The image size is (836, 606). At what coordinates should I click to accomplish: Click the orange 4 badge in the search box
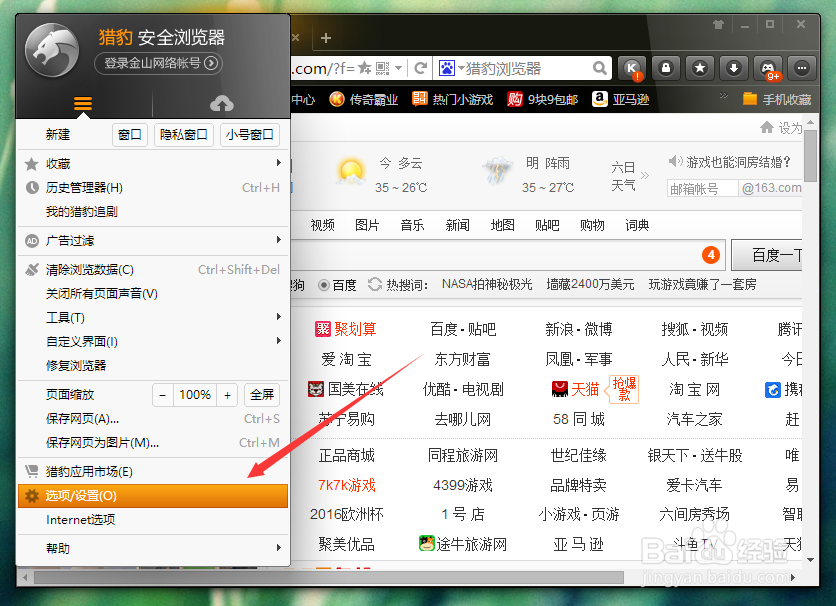point(711,255)
